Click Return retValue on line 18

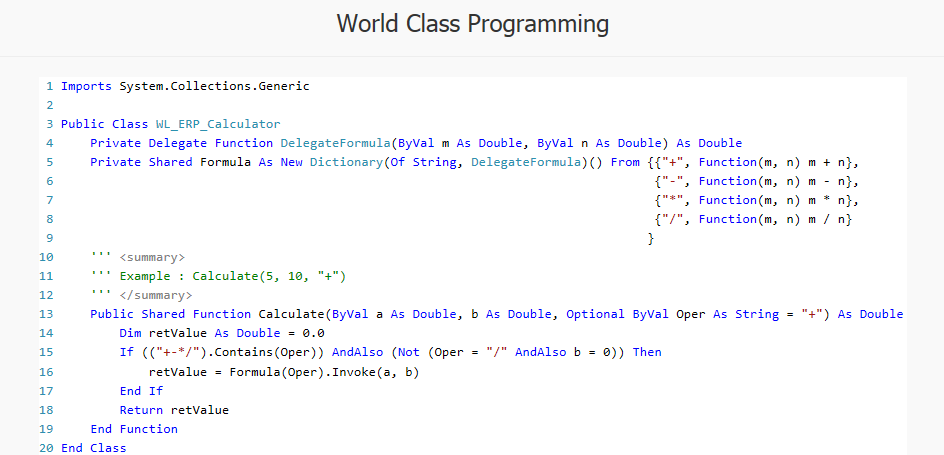tap(174, 410)
